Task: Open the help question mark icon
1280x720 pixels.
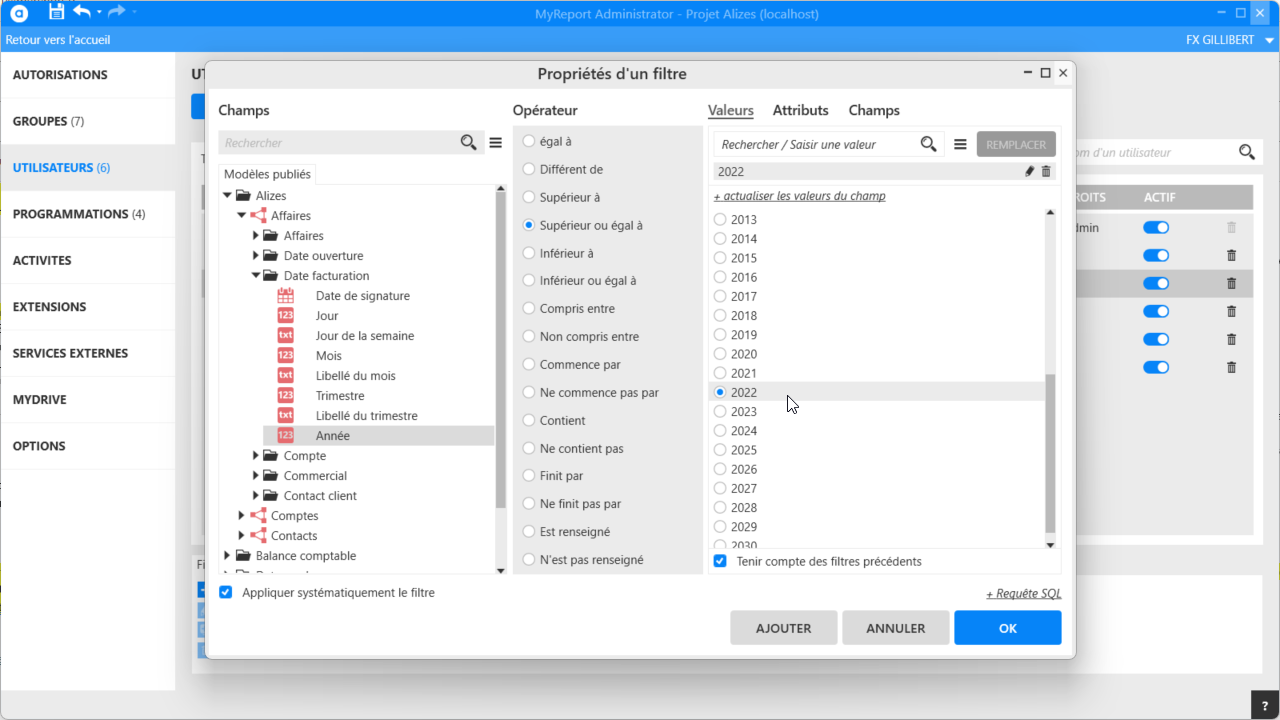Action: tap(1264, 704)
